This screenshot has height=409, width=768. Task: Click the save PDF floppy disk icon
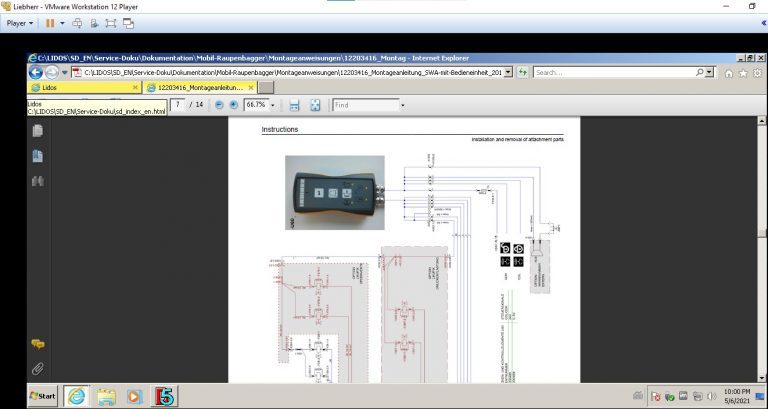click(x=294, y=105)
